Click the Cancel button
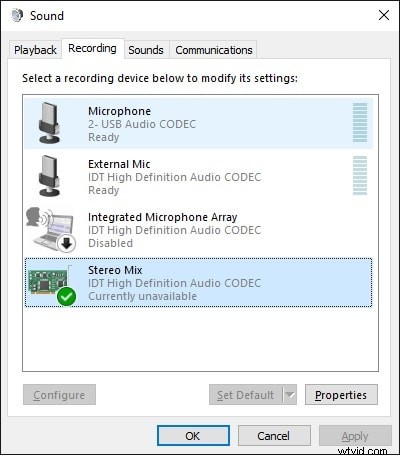Image resolution: width=407 pixels, height=461 pixels. click(274, 436)
